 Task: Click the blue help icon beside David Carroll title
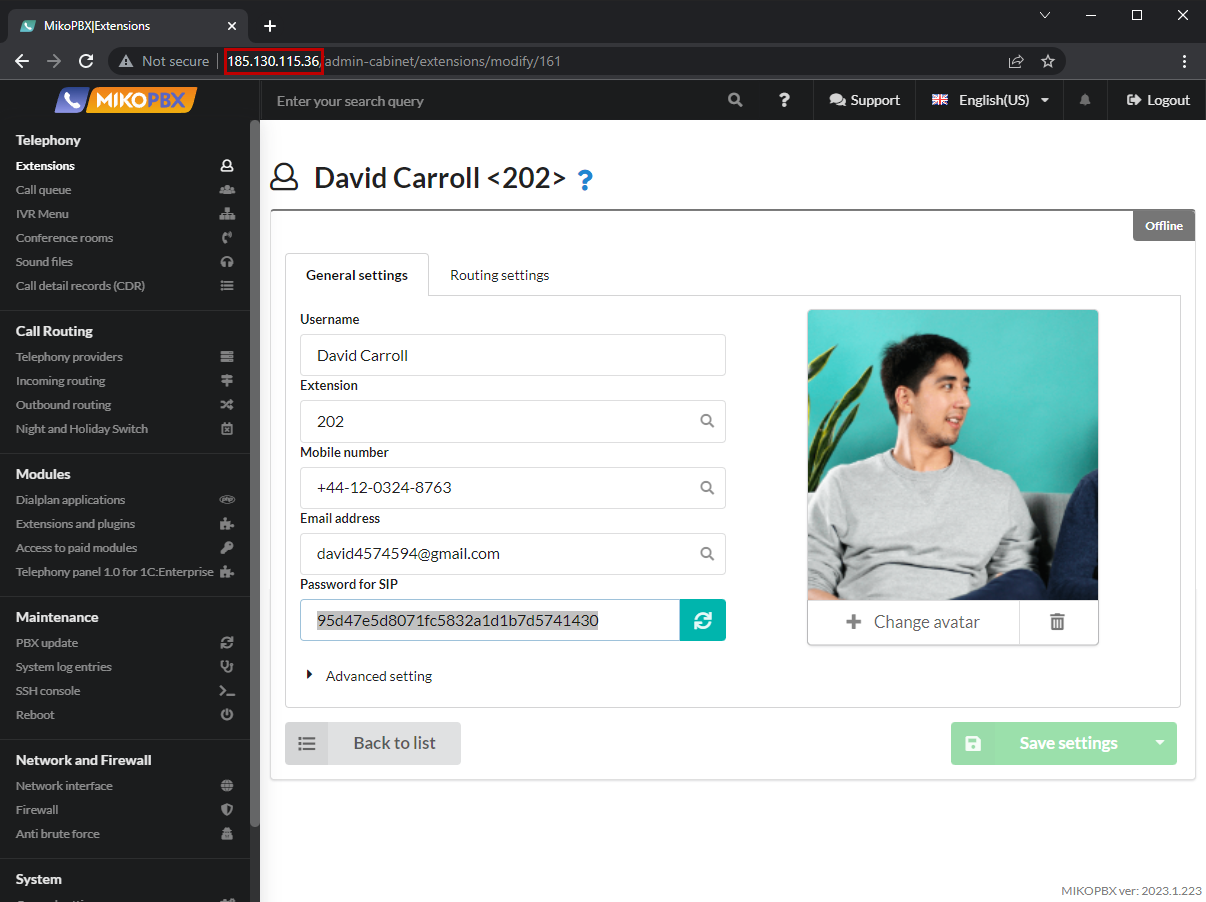585,180
